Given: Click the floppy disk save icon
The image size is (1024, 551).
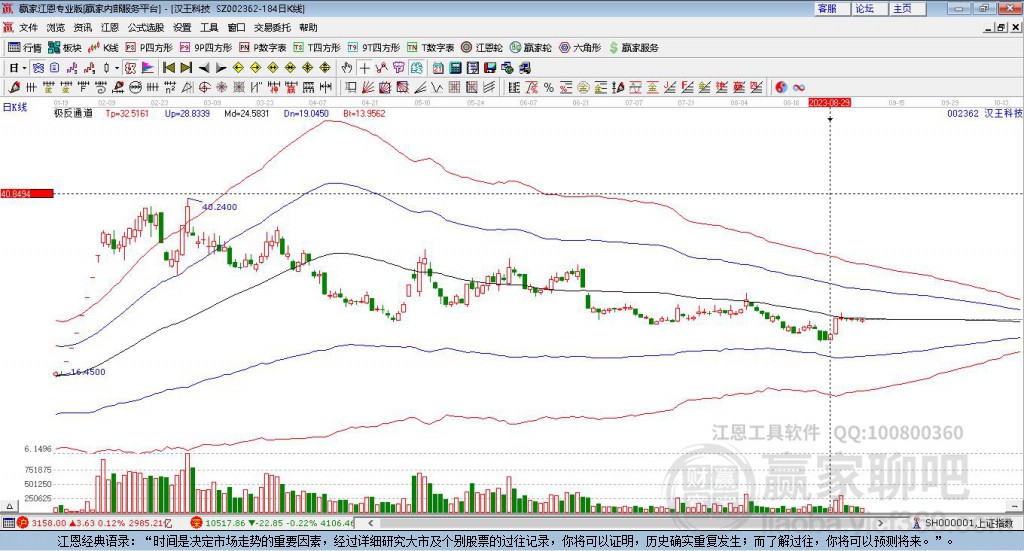Looking at the screenshot, I should (490, 68).
